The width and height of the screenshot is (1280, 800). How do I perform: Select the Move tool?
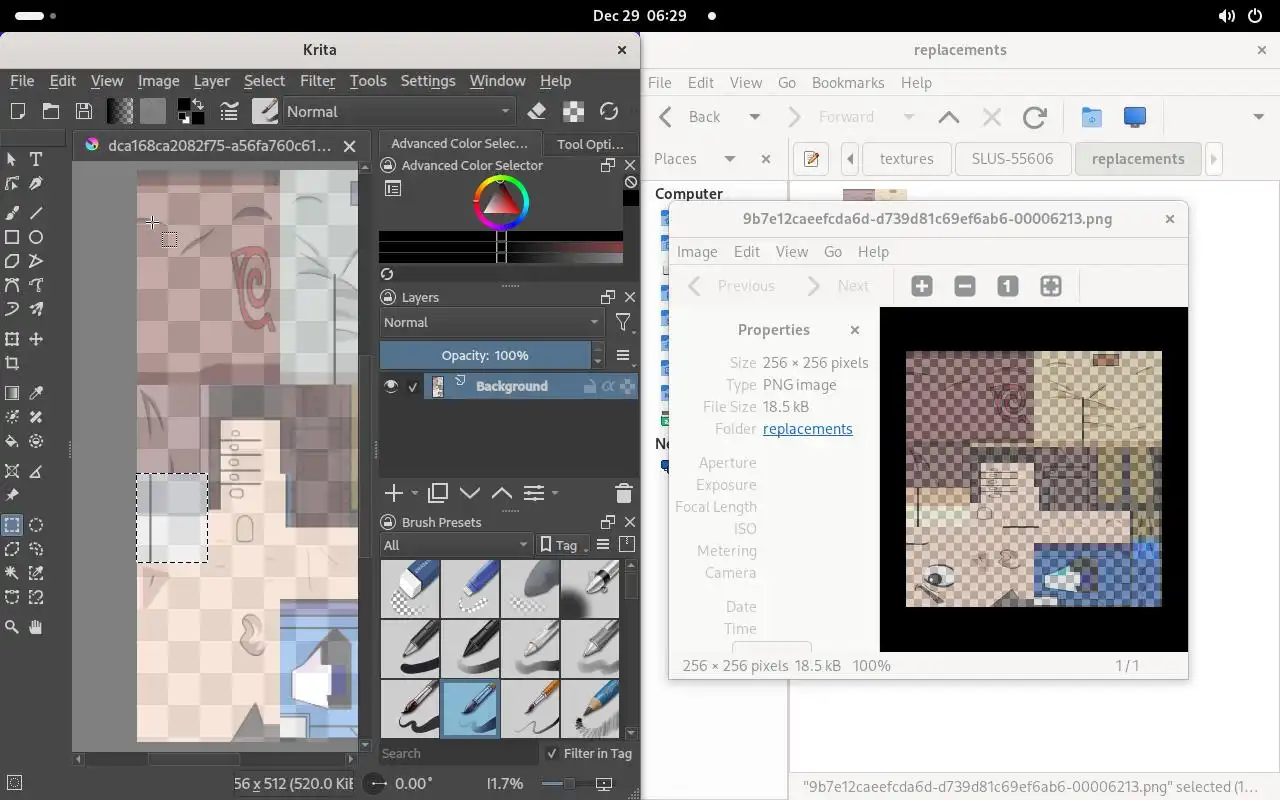tap(36, 339)
